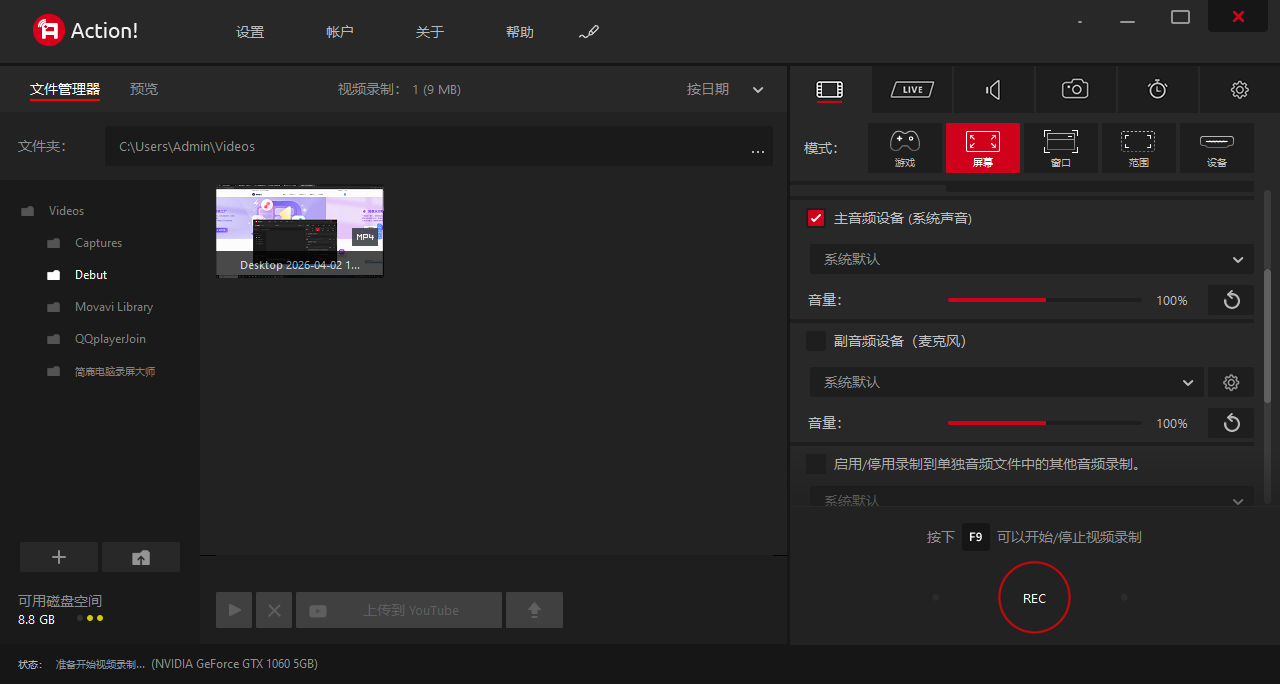The width and height of the screenshot is (1280, 684).
Task: Expand the 按日期 sort dropdown
Action: pyautogui.click(x=757, y=90)
